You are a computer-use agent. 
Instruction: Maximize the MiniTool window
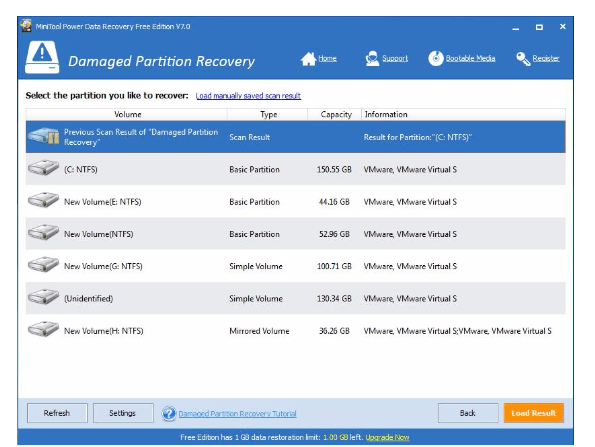(539, 27)
